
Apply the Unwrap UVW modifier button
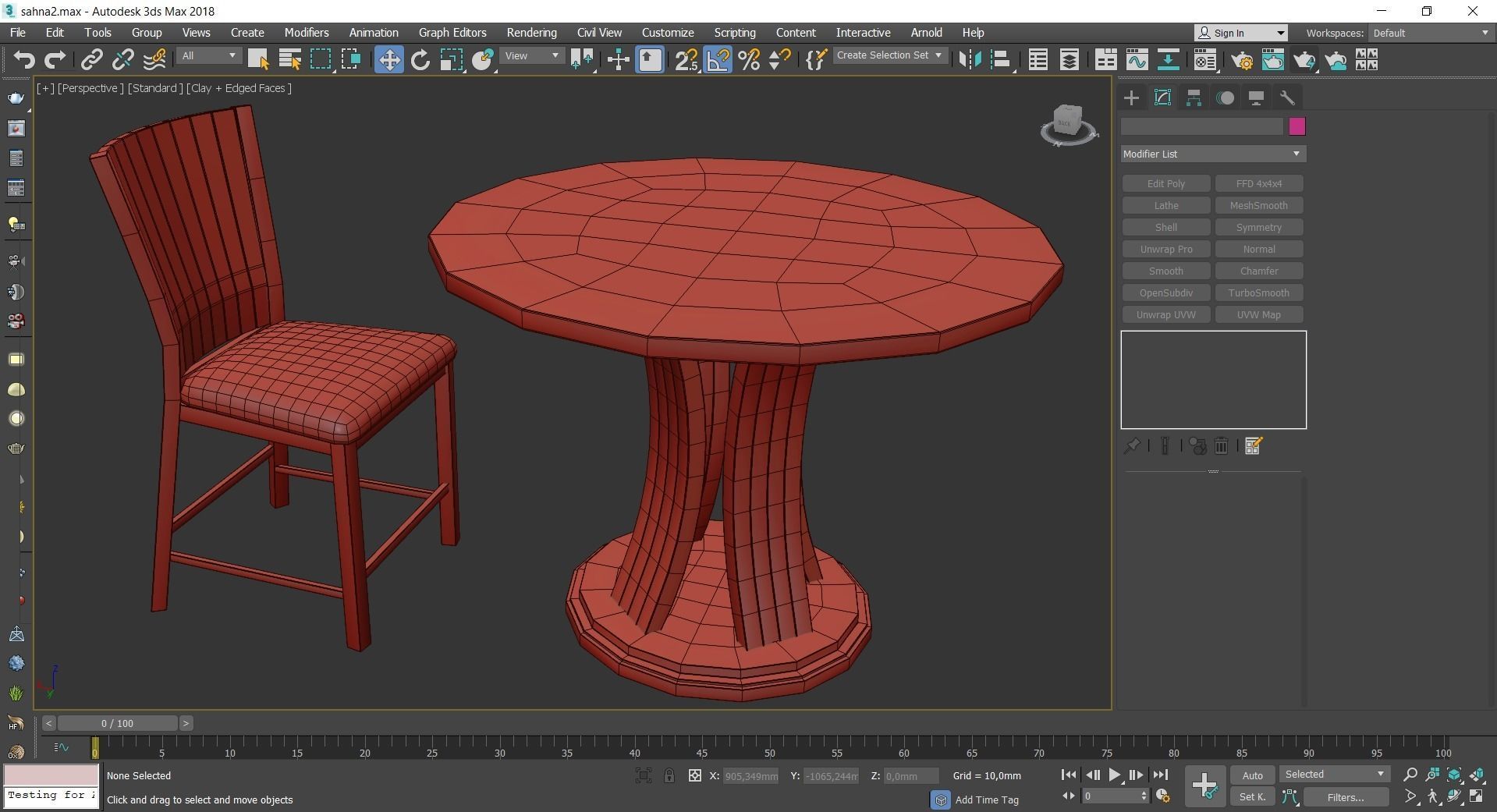(1165, 314)
